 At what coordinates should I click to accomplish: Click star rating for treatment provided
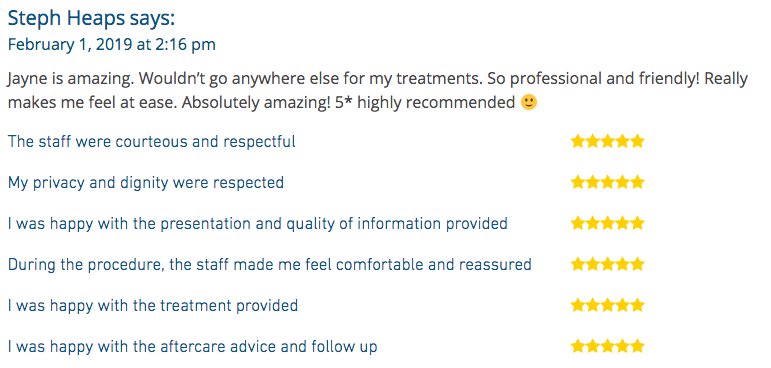[x=607, y=306]
